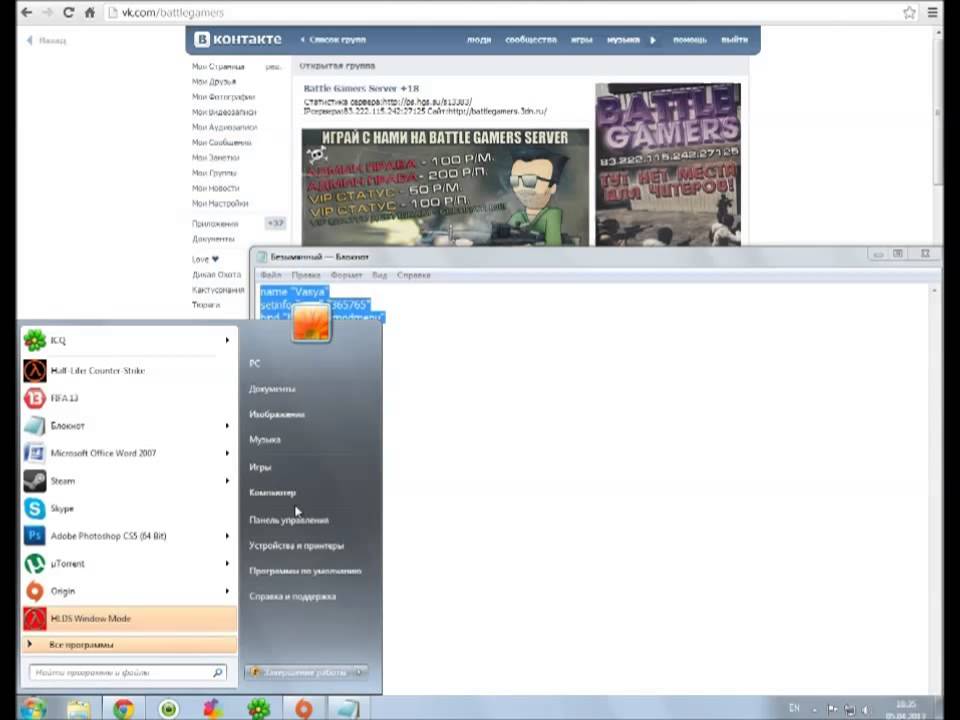Viewport: 960px width, 720px height.
Task: Expand the VK music player arrow
Action: (x=653, y=40)
